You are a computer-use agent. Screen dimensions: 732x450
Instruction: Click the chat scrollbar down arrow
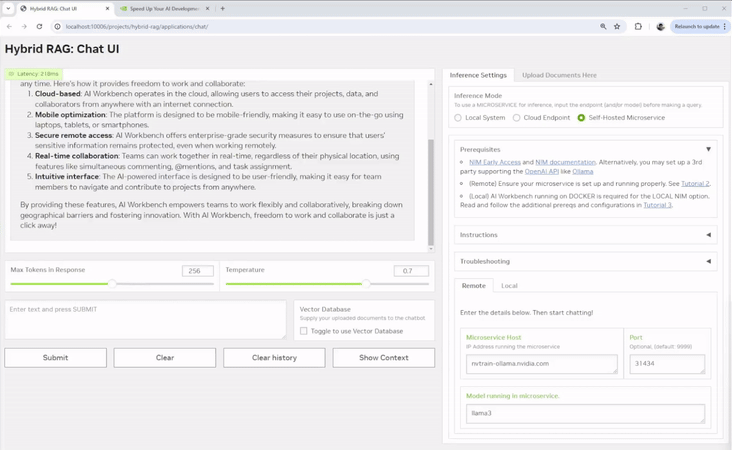pyautogui.click(x=430, y=249)
